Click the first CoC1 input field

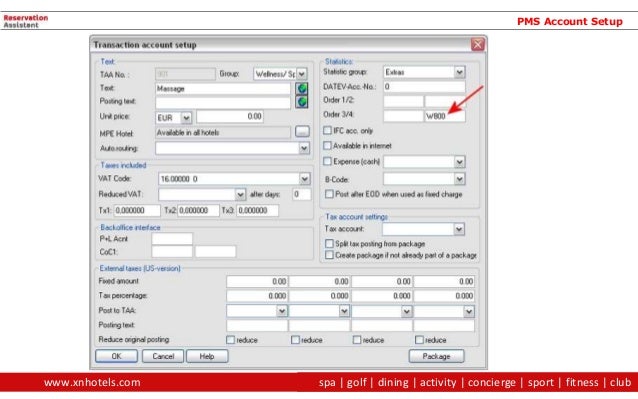172,252
